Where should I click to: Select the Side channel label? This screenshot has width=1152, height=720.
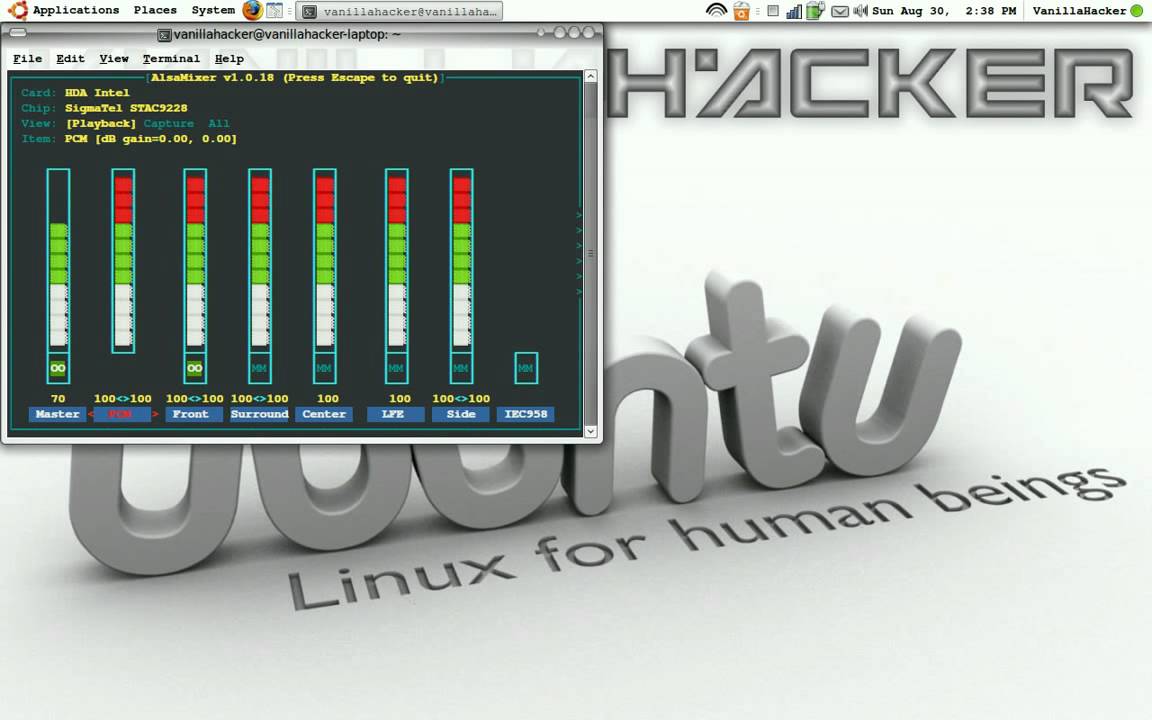(461, 414)
